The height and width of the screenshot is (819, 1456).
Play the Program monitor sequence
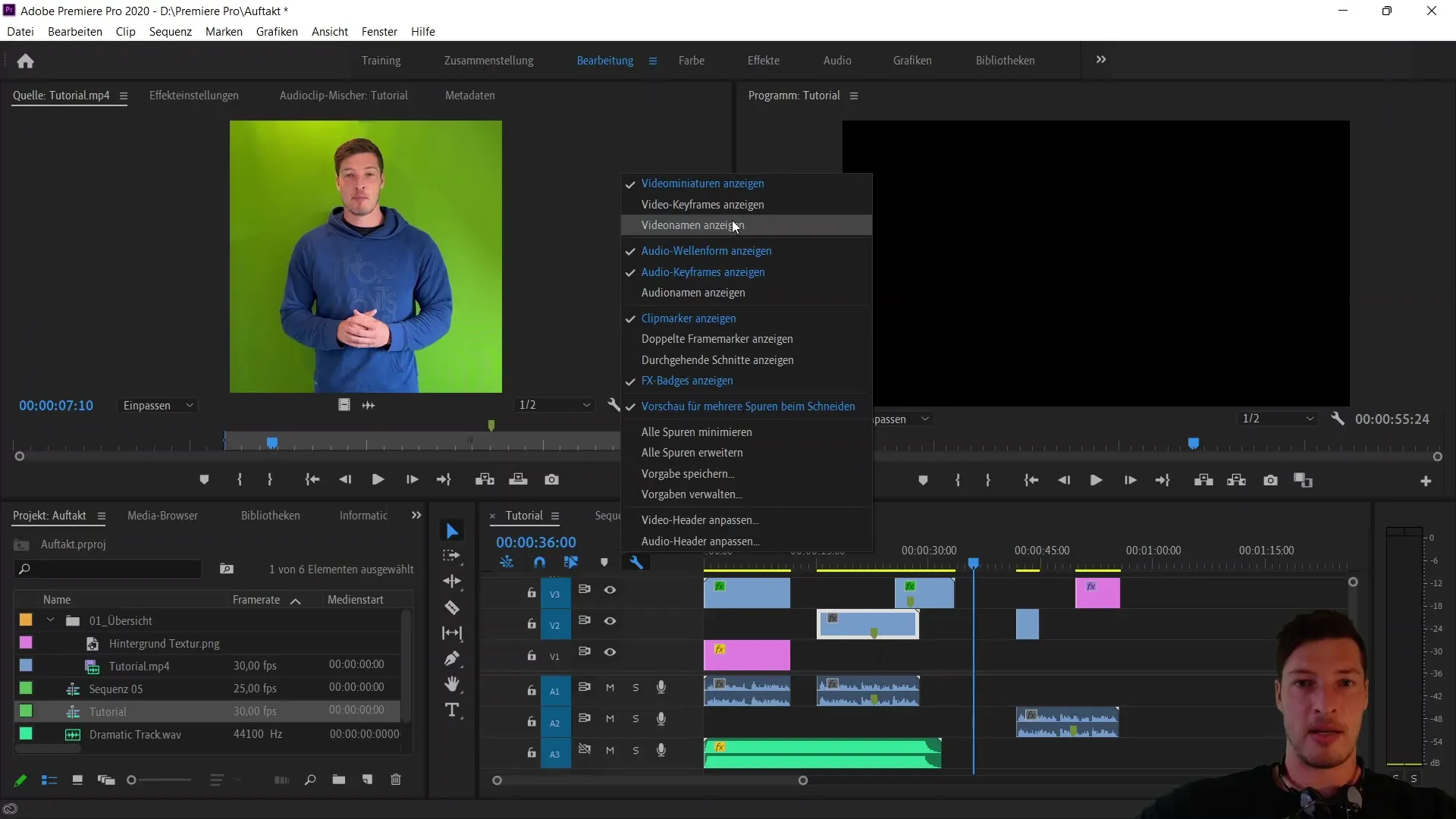(1096, 481)
